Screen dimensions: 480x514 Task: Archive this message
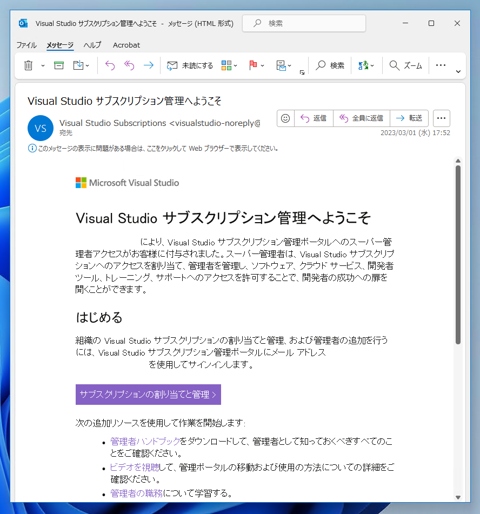tap(59, 65)
